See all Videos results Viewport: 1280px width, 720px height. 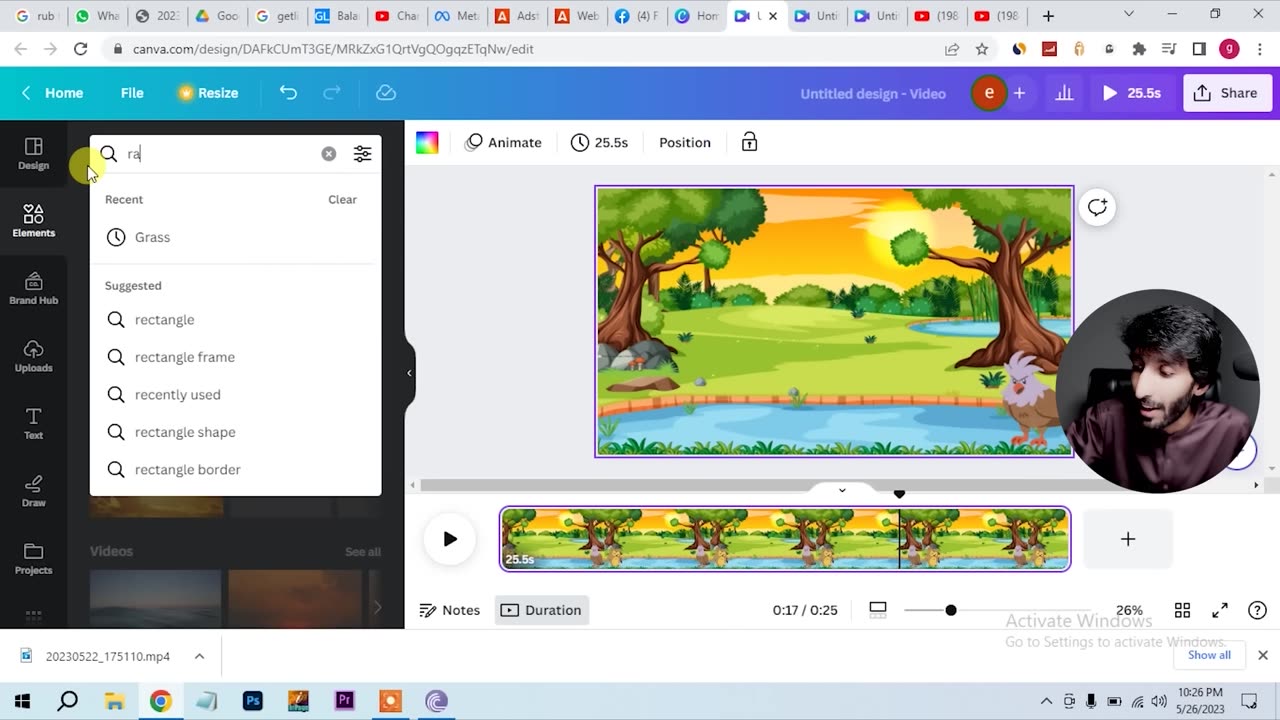[x=363, y=552]
